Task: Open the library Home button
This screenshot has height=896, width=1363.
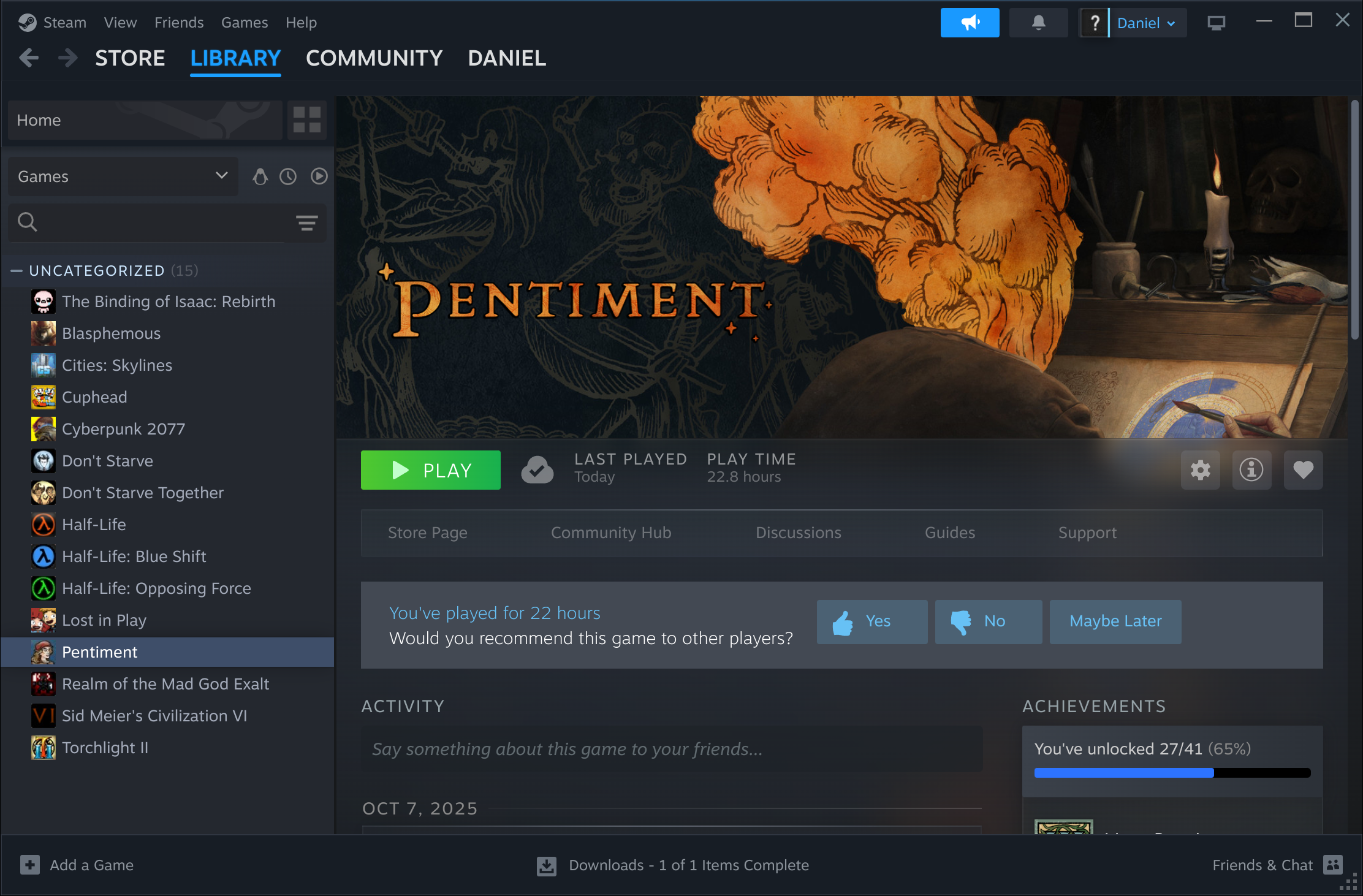Action: 145,120
